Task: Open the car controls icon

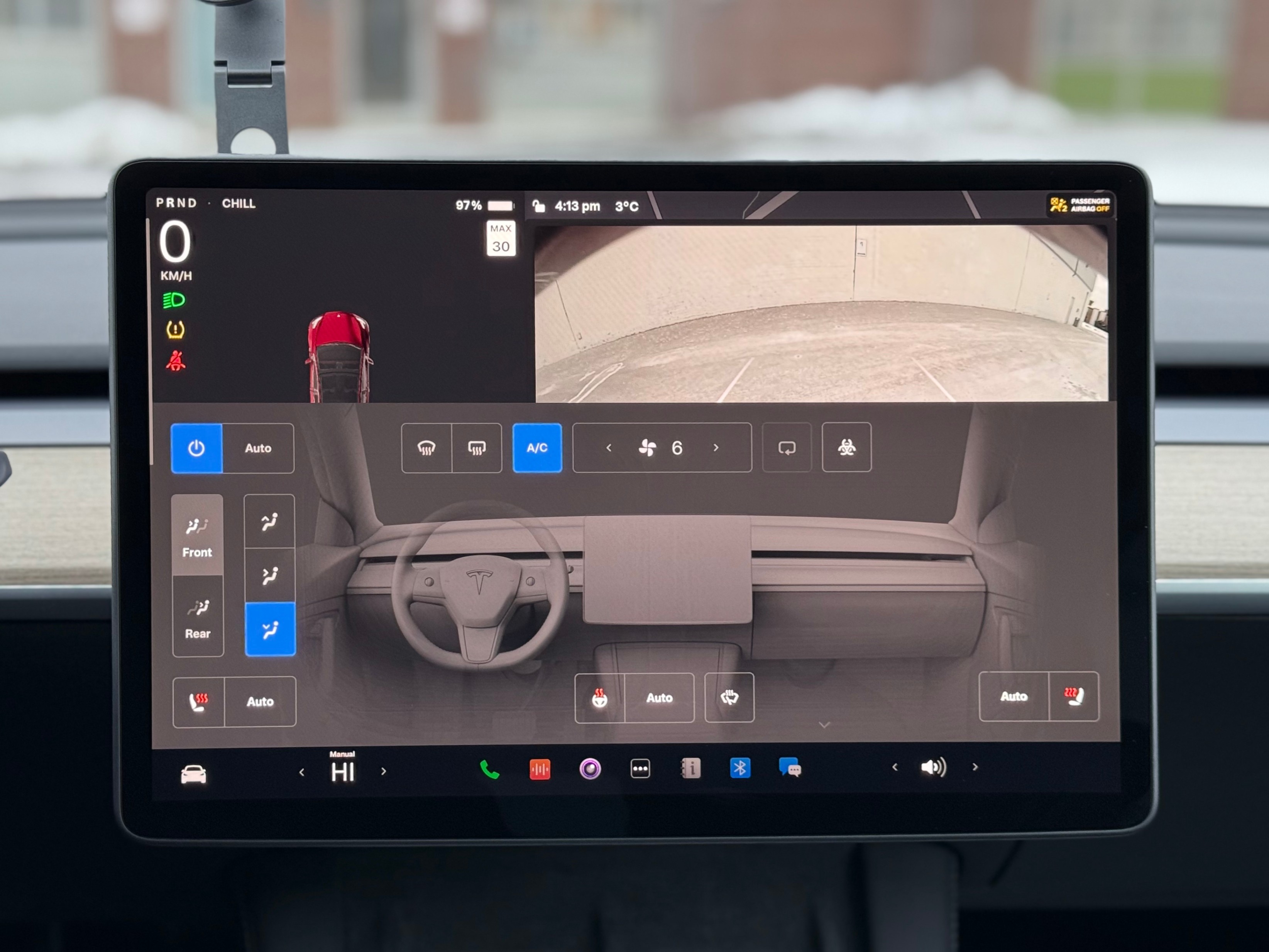Action: point(193,774)
